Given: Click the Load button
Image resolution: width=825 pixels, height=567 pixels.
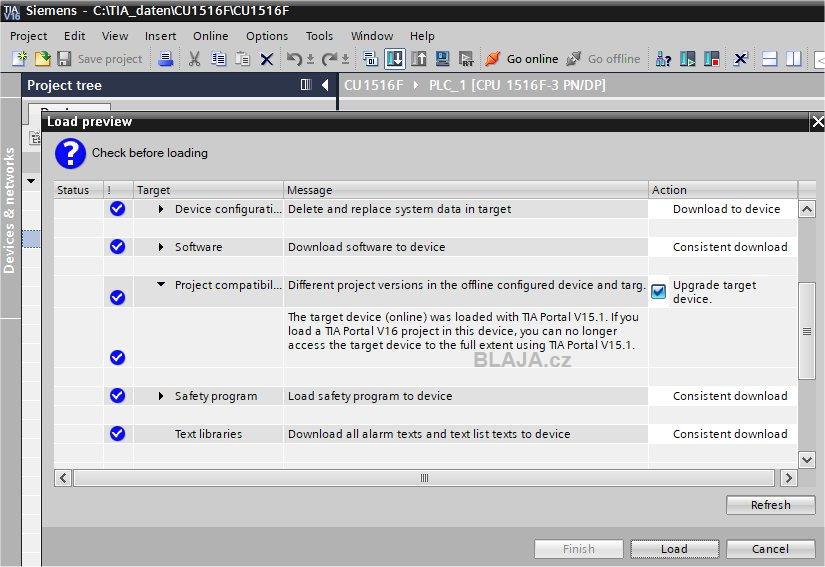Looking at the screenshot, I should (x=675, y=549).
